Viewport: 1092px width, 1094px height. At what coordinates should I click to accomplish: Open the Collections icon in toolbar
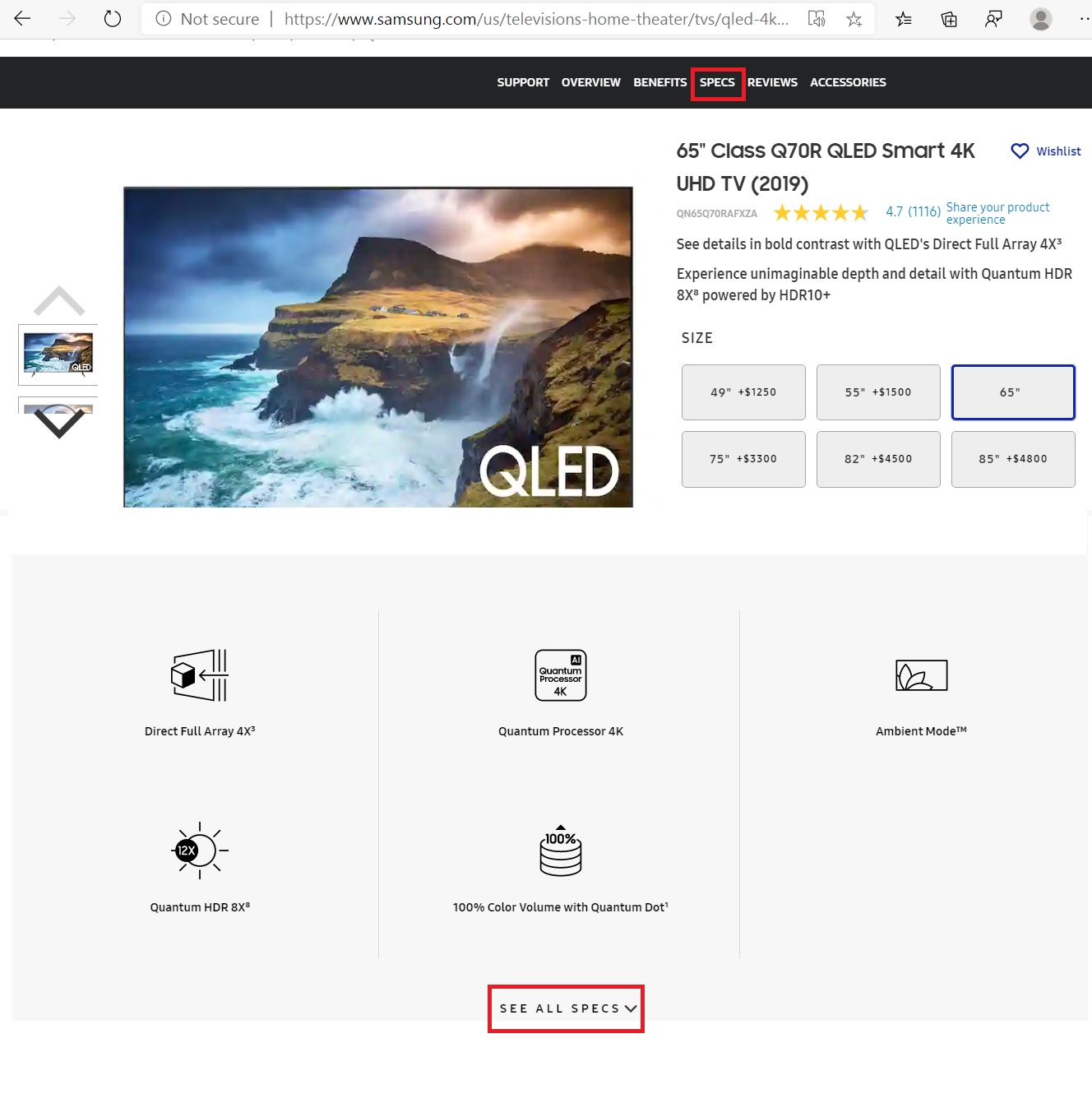tap(949, 19)
